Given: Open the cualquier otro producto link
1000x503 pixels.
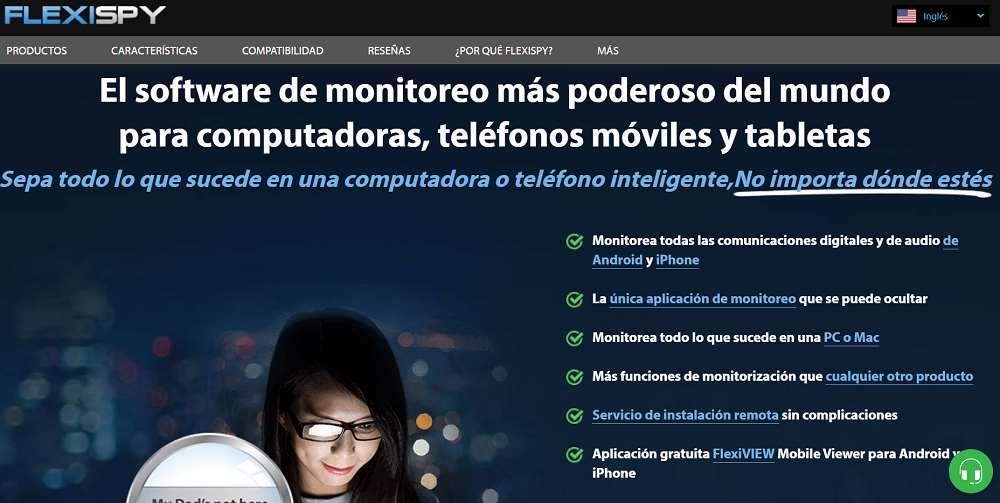Looking at the screenshot, I should click(899, 376).
